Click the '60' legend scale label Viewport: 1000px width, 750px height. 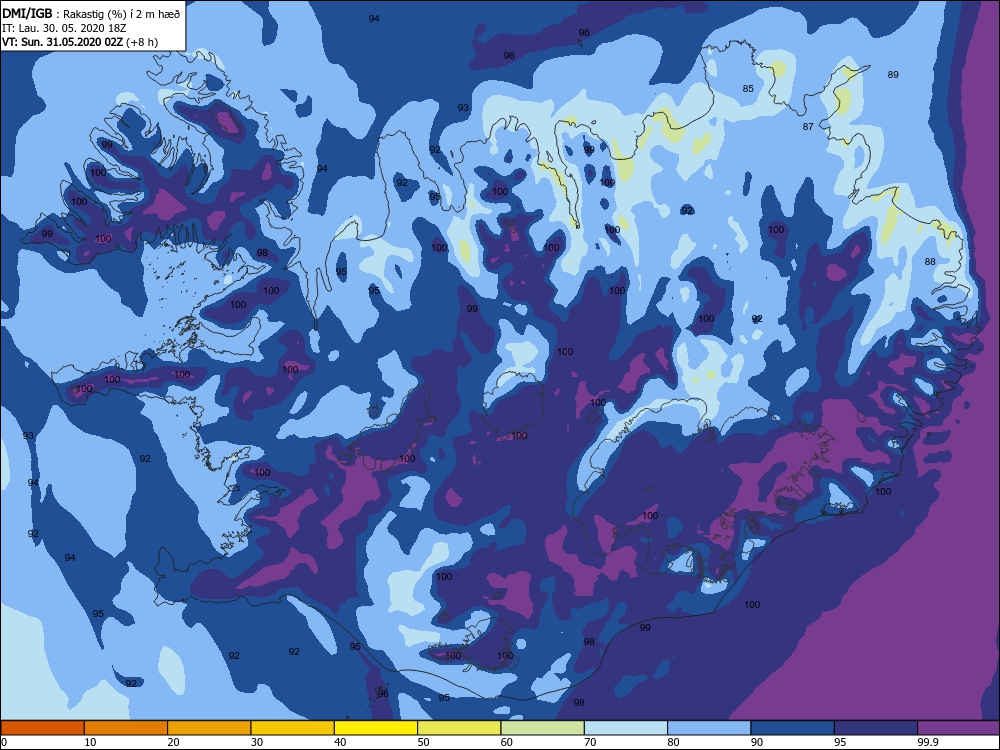tap(506, 742)
